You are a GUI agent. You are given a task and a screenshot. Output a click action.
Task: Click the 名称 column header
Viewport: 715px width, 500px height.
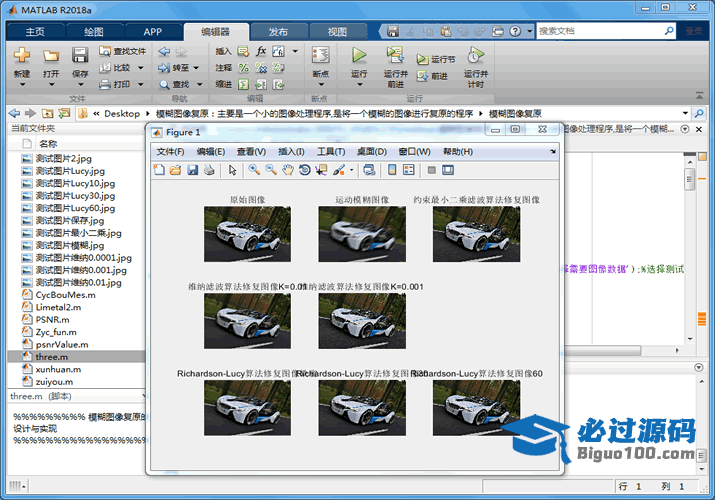tap(48, 144)
